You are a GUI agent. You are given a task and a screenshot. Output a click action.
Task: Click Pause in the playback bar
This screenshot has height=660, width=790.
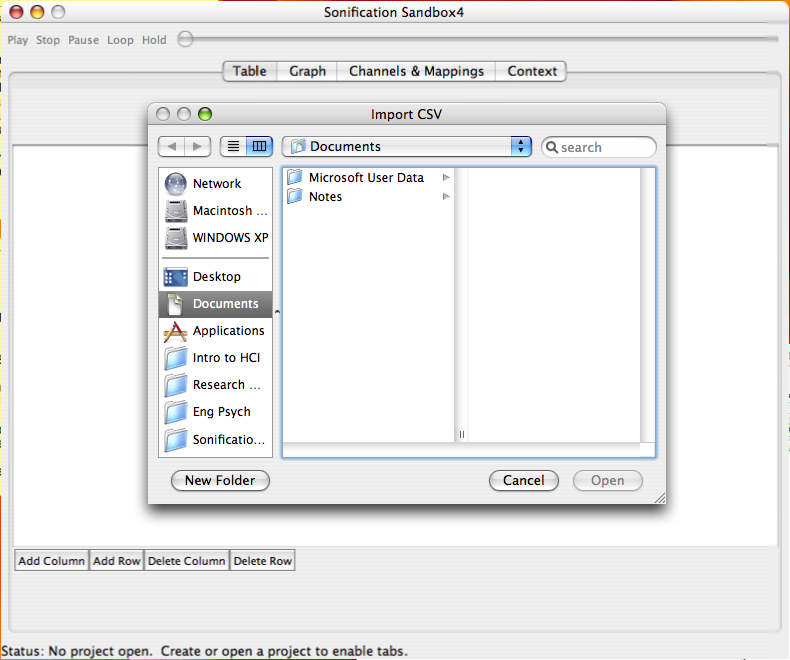point(84,40)
